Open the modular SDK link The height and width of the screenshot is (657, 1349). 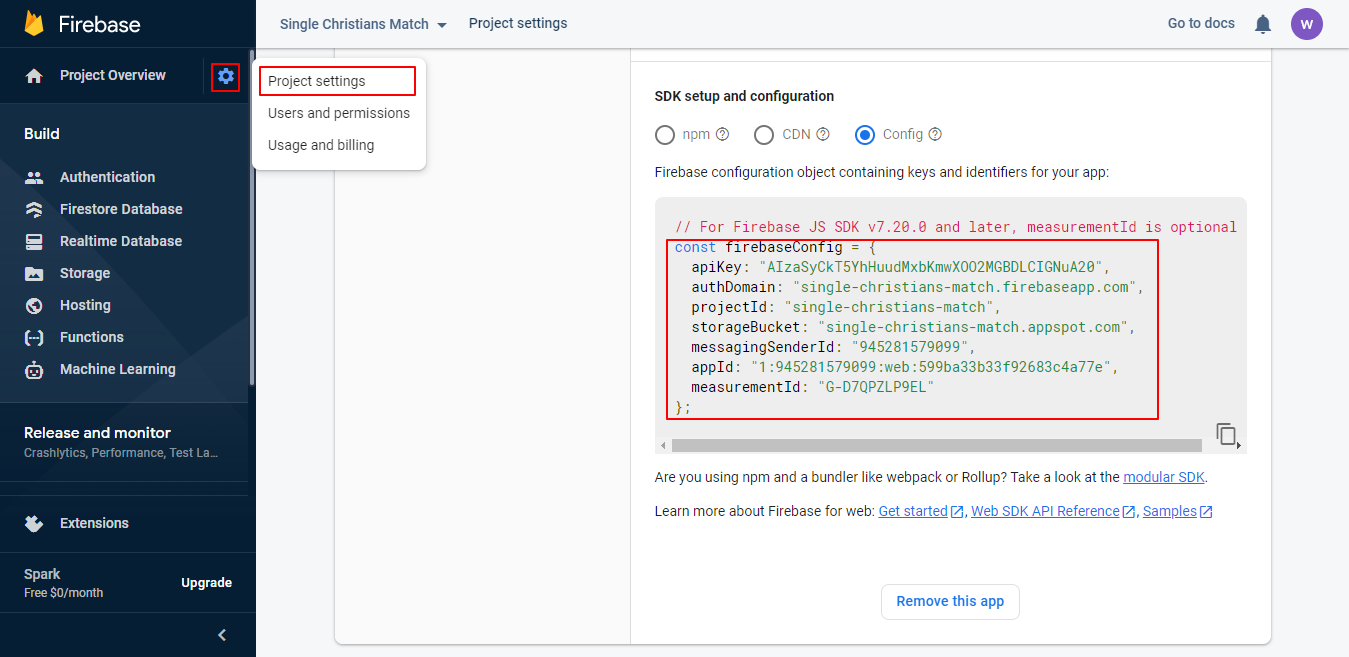(x=1164, y=477)
